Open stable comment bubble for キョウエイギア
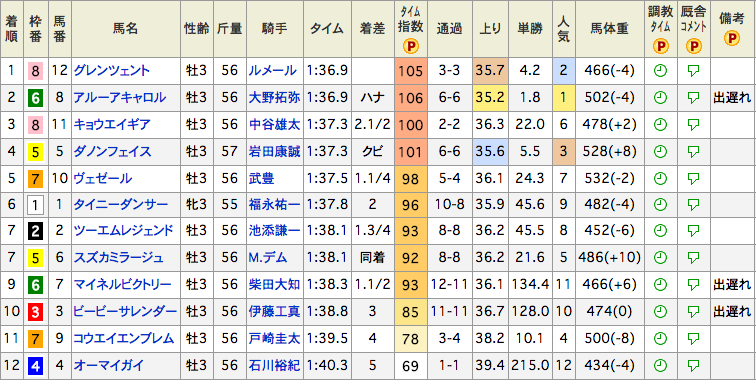Image resolution: width=756 pixels, height=380 pixels. [693, 125]
